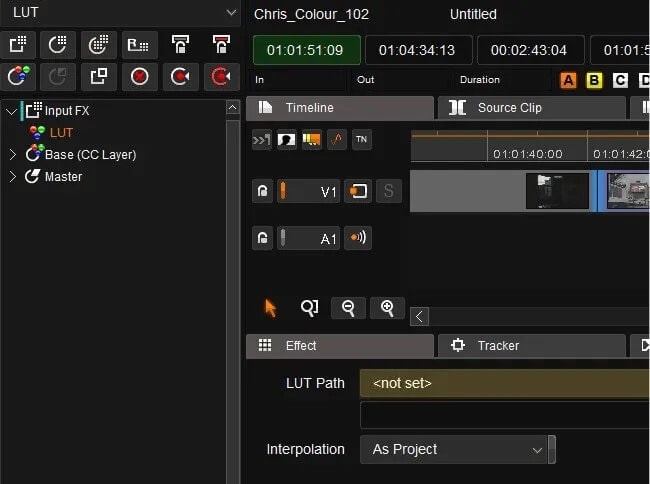This screenshot has width=650, height=484.
Task: Click the LUT Path not set field
Action: (505, 383)
